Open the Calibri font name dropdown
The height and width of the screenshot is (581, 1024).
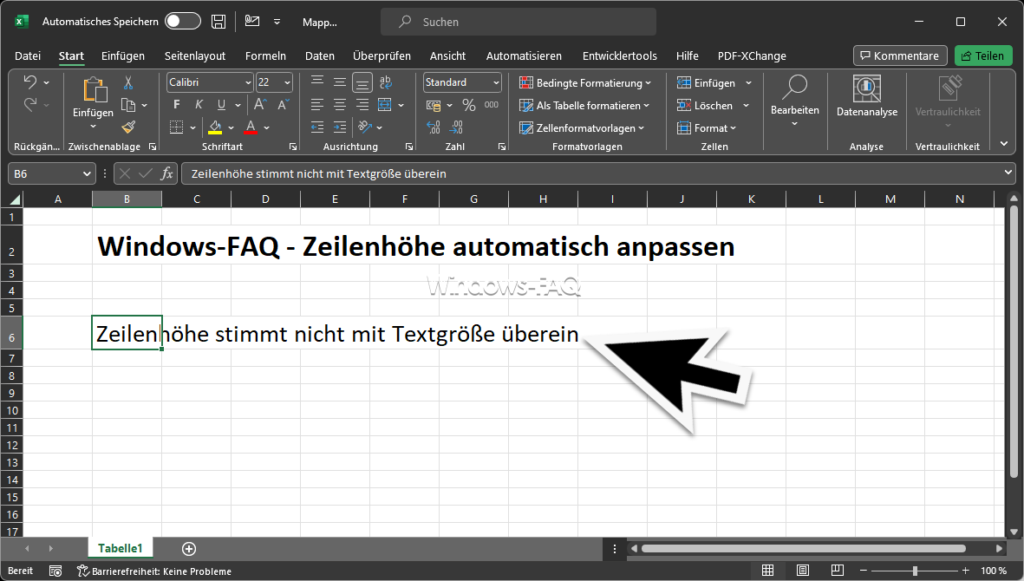click(248, 82)
